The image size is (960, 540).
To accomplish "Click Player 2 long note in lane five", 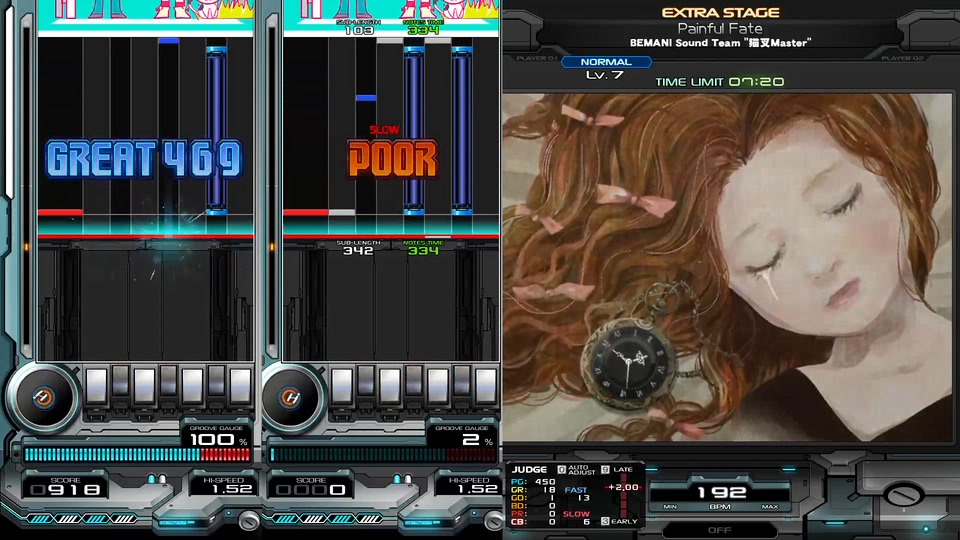I will point(413,130).
